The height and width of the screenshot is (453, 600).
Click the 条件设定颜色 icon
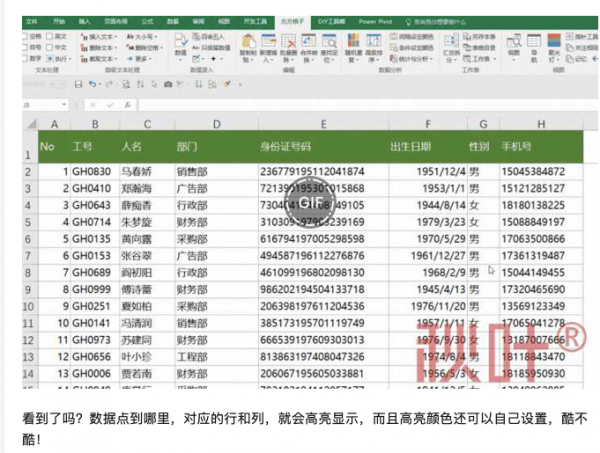point(393,47)
